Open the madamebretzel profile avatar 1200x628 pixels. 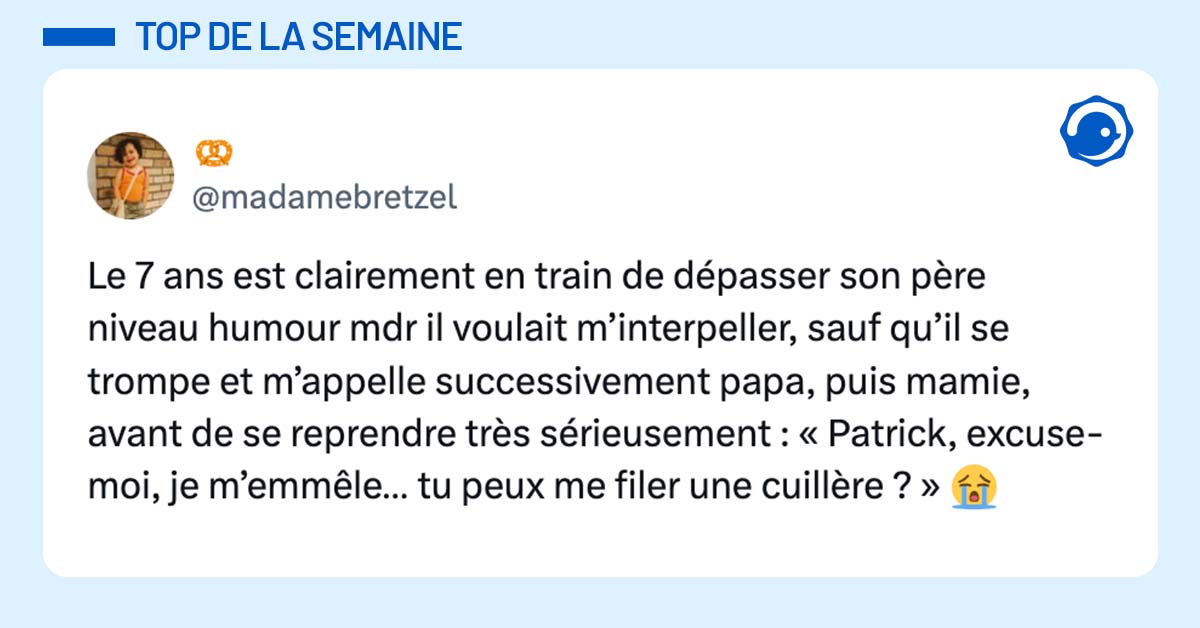(x=131, y=175)
